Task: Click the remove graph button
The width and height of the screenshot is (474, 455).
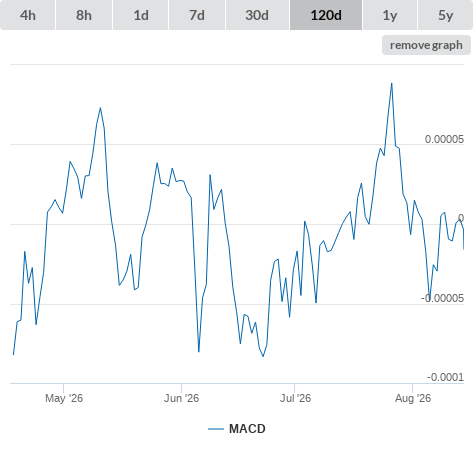Action: (426, 45)
